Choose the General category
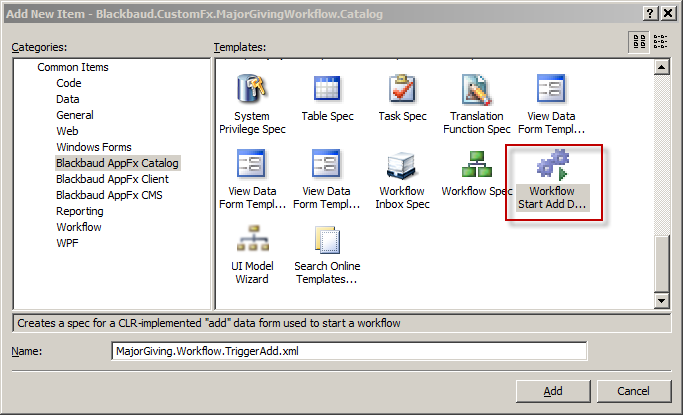Viewport: 683px width, 415px height. coord(74,115)
